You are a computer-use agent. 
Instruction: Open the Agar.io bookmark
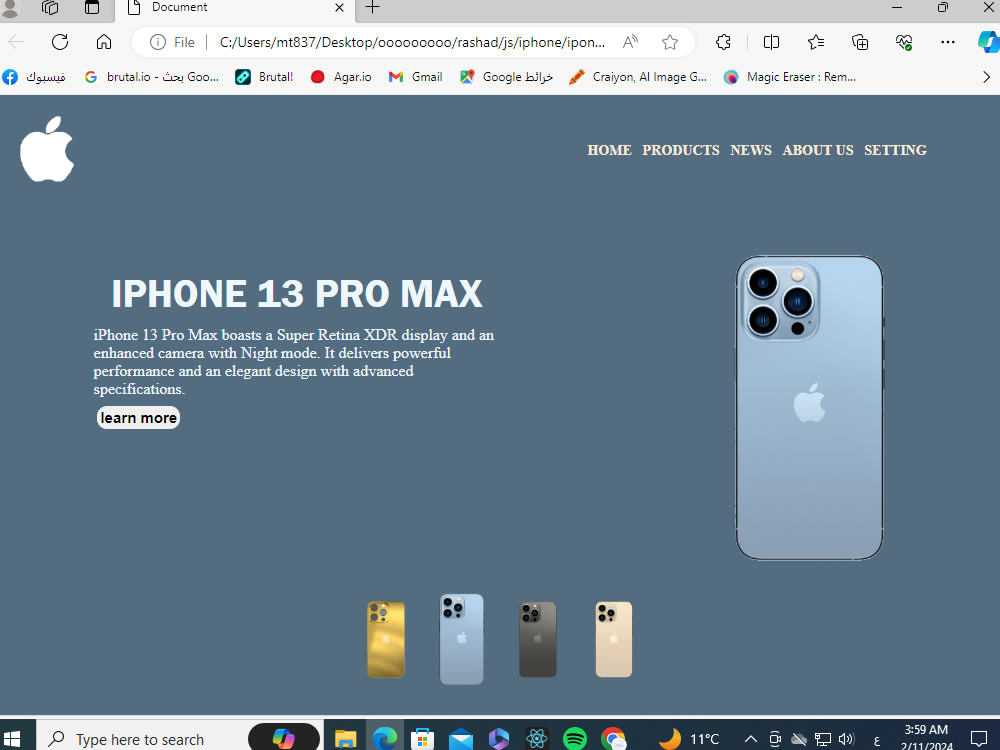pos(341,77)
